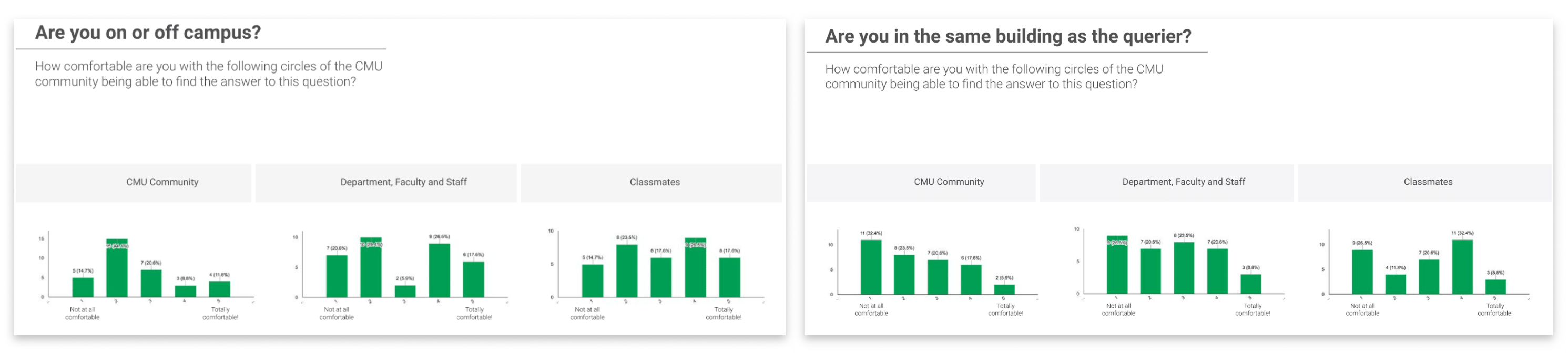This screenshot has height=355, width=1568.
Task: Click the 6 (17.6%) bar in same-building CMU Community chart
Action: pos(971,279)
